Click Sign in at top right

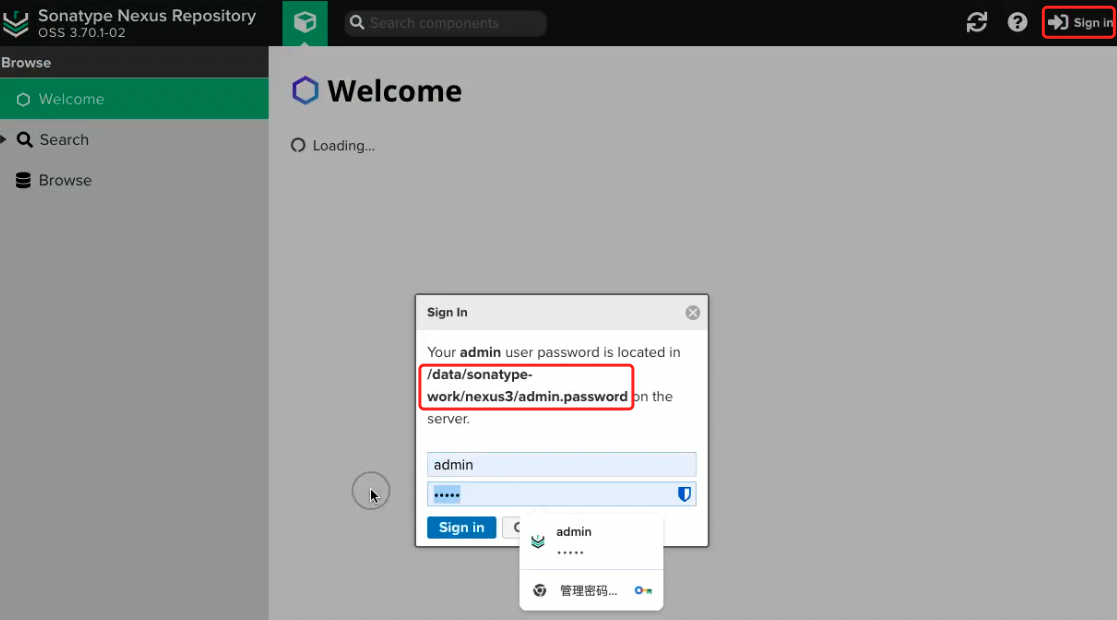[1079, 23]
